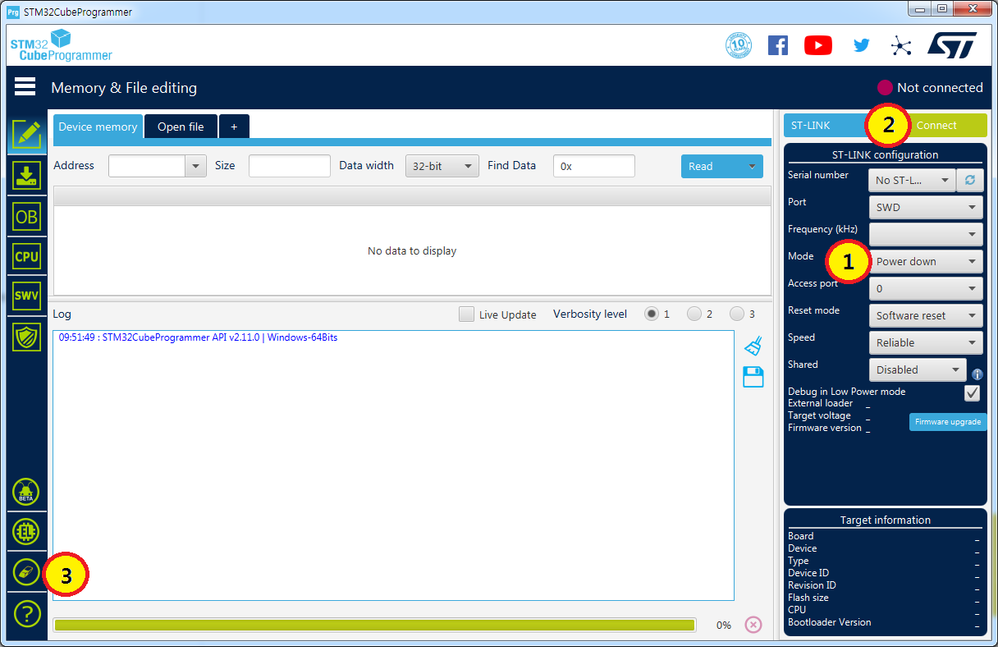Click the '0%' progress value
The width and height of the screenshot is (998, 647).
pos(724,625)
